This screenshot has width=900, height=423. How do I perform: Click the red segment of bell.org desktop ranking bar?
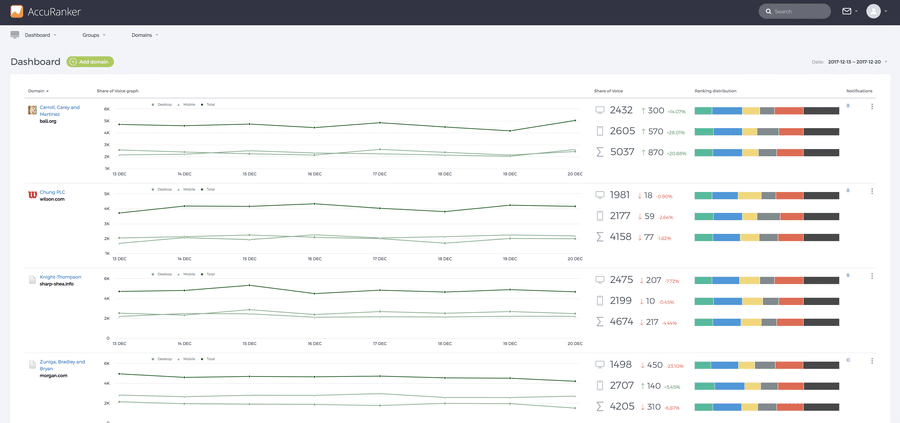tap(788, 110)
